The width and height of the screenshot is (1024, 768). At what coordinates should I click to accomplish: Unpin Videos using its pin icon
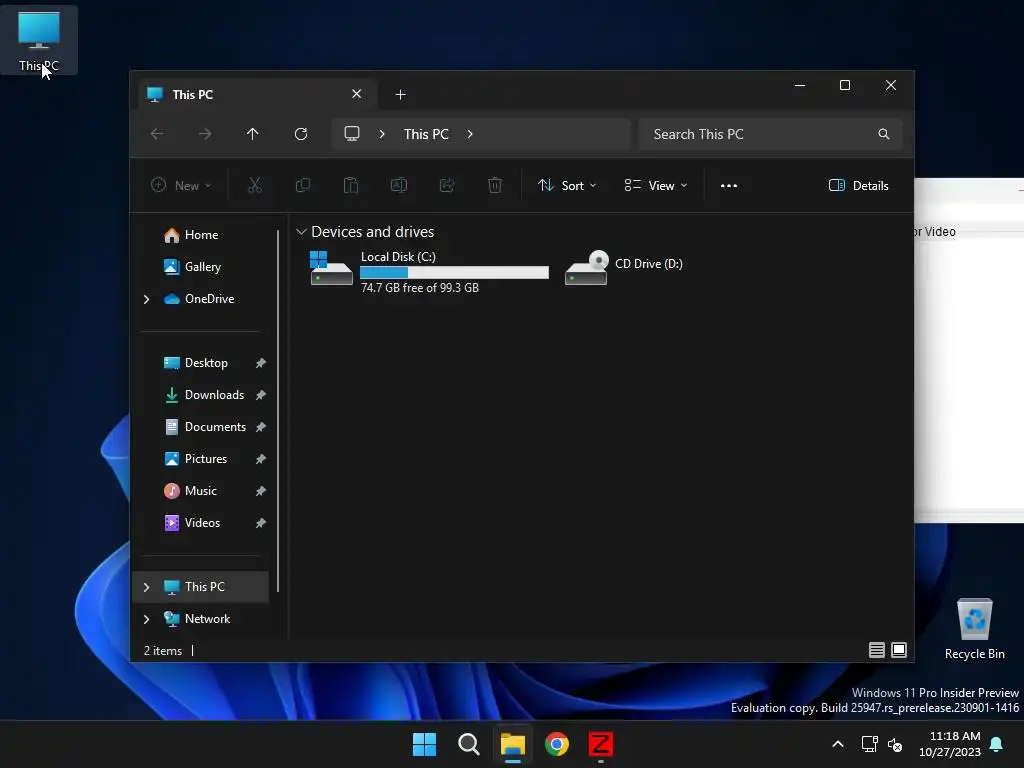261,523
